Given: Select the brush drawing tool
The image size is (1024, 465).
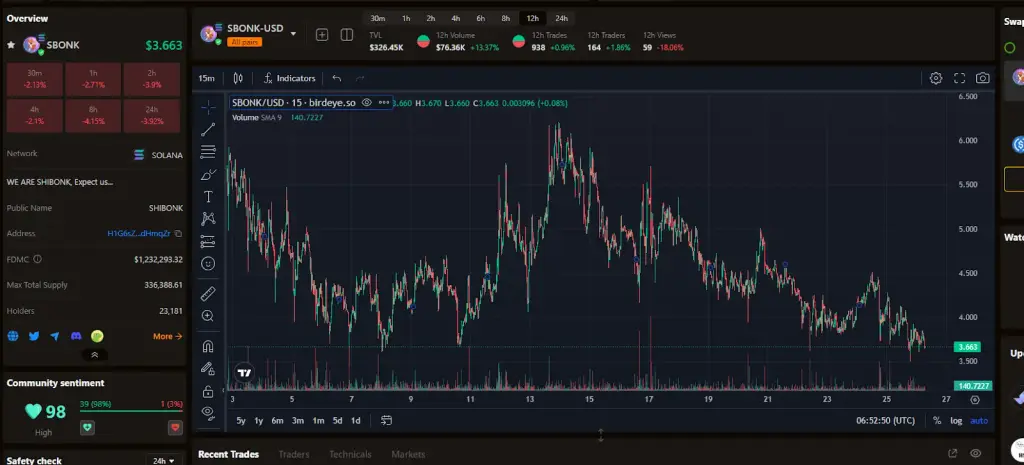Looking at the screenshot, I should point(208,174).
